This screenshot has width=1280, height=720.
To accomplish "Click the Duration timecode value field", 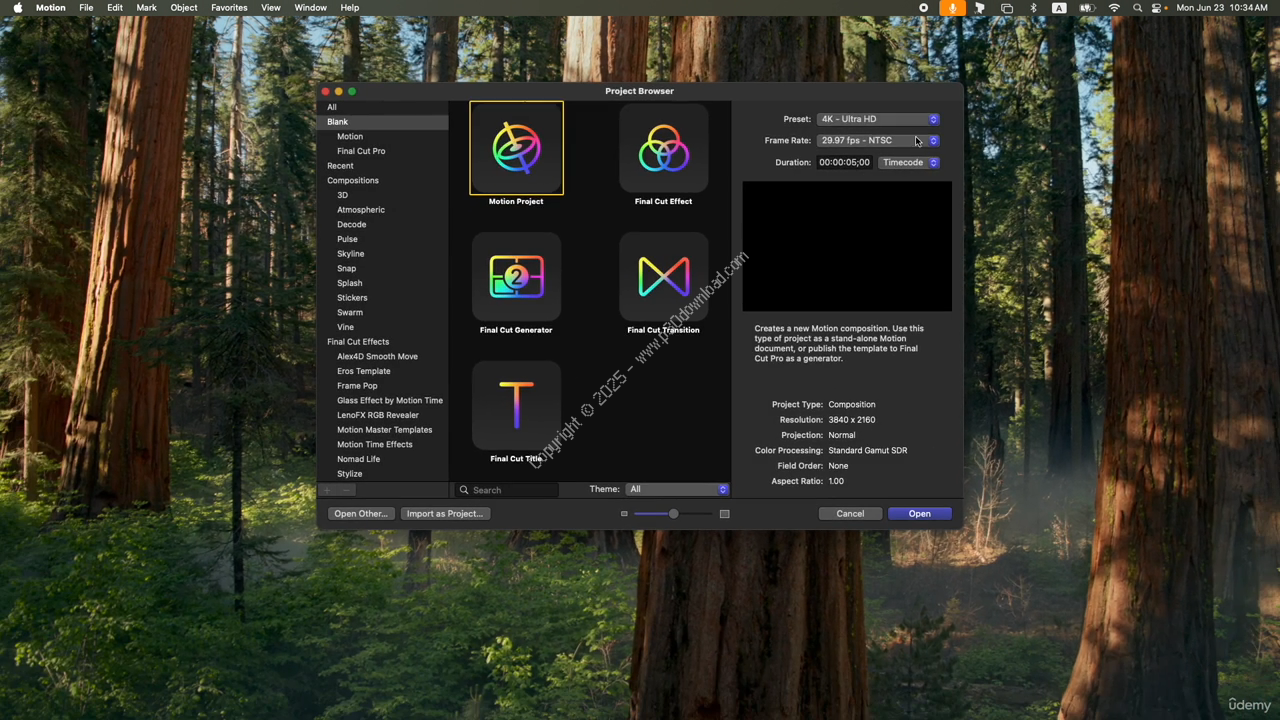I will [844, 162].
